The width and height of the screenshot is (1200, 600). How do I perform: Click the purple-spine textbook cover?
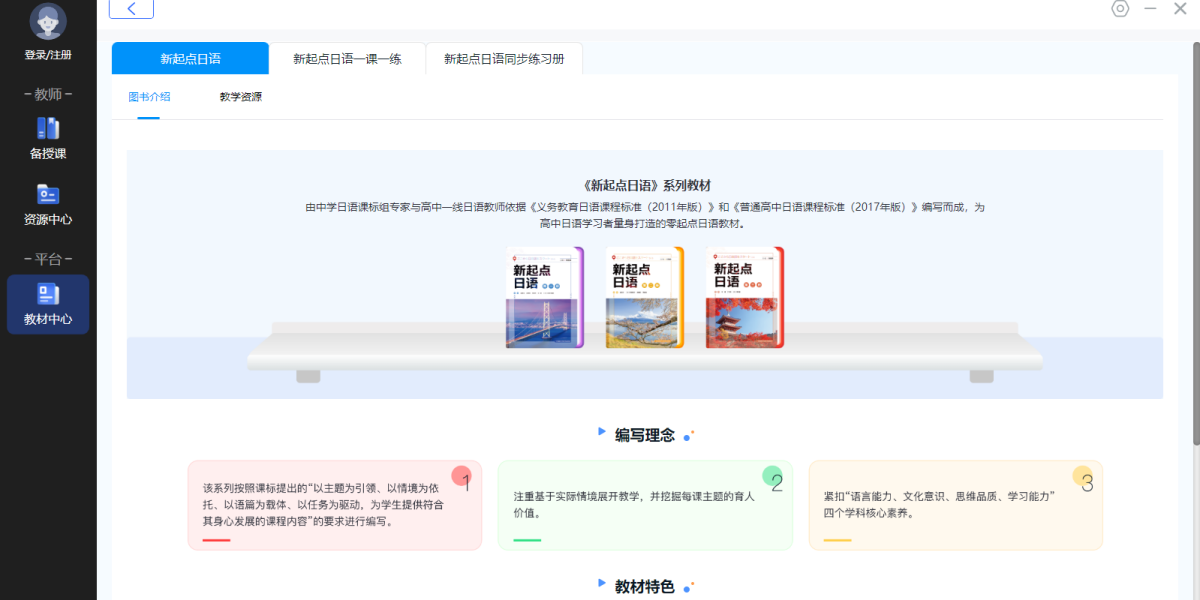click(x=544, y=297)
